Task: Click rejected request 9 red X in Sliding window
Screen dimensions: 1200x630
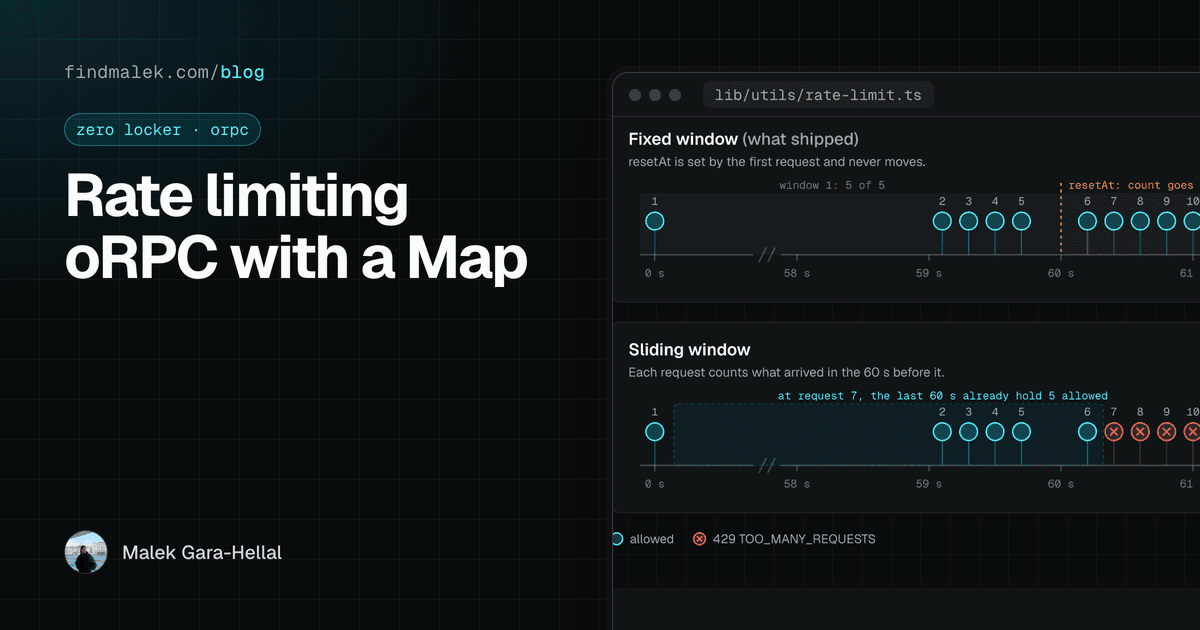Action: 1166,432
